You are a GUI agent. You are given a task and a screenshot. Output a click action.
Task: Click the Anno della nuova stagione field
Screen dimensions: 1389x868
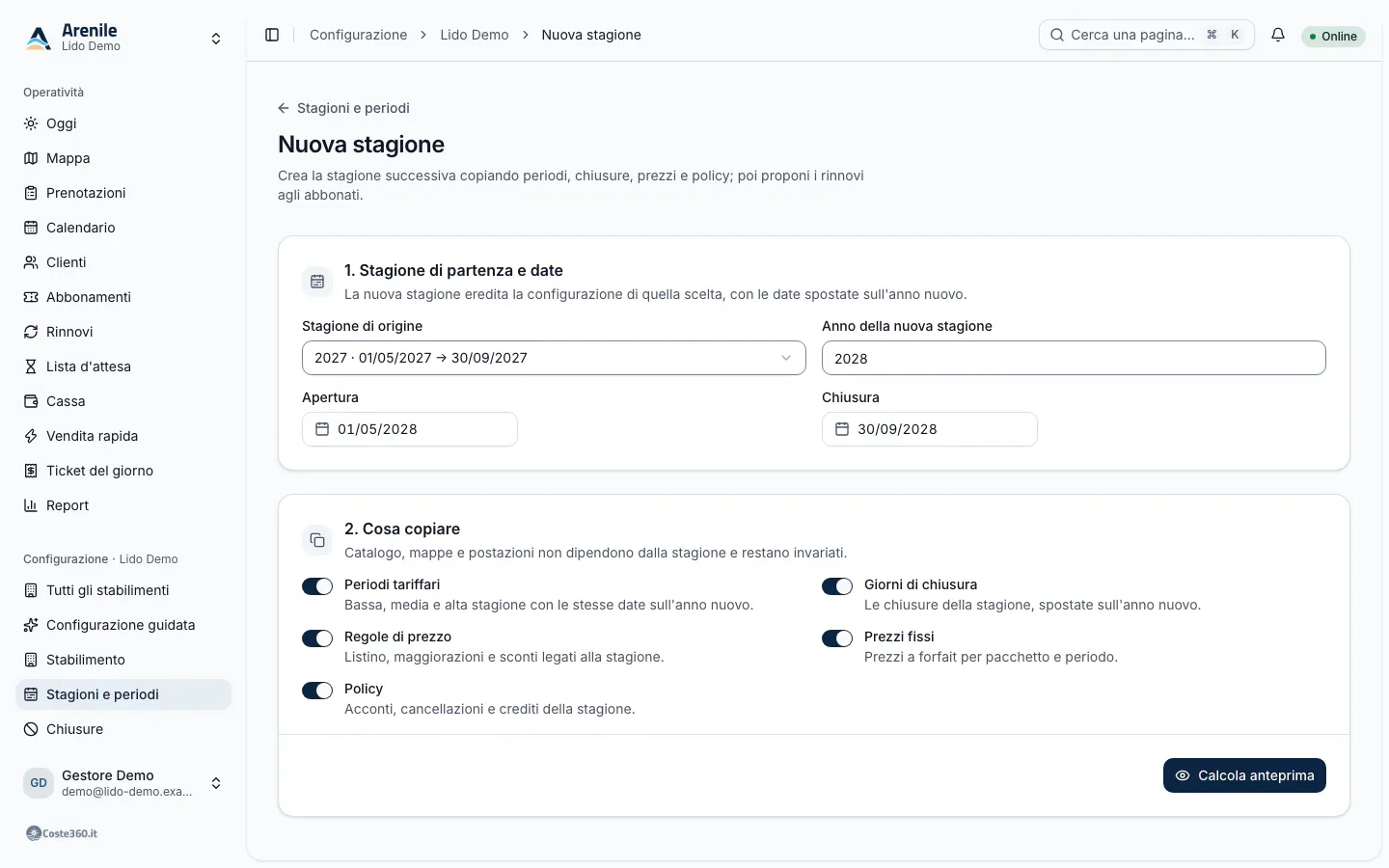point(1074,358)
